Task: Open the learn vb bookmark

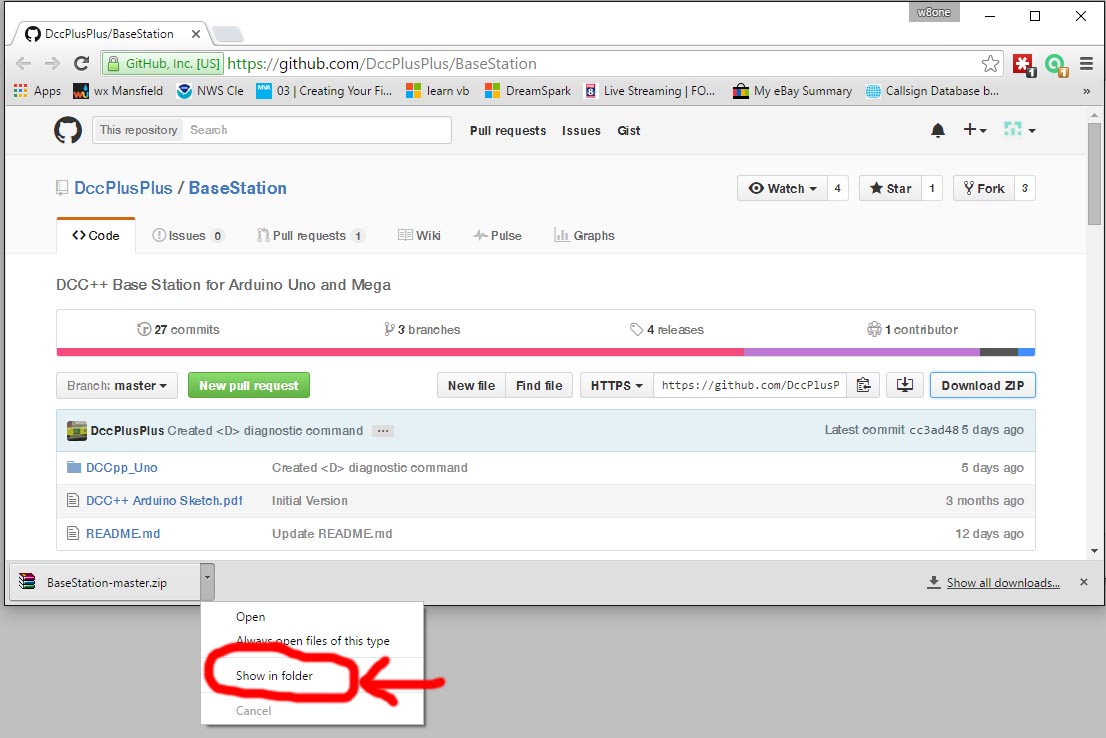Action: tap(437, 91)
